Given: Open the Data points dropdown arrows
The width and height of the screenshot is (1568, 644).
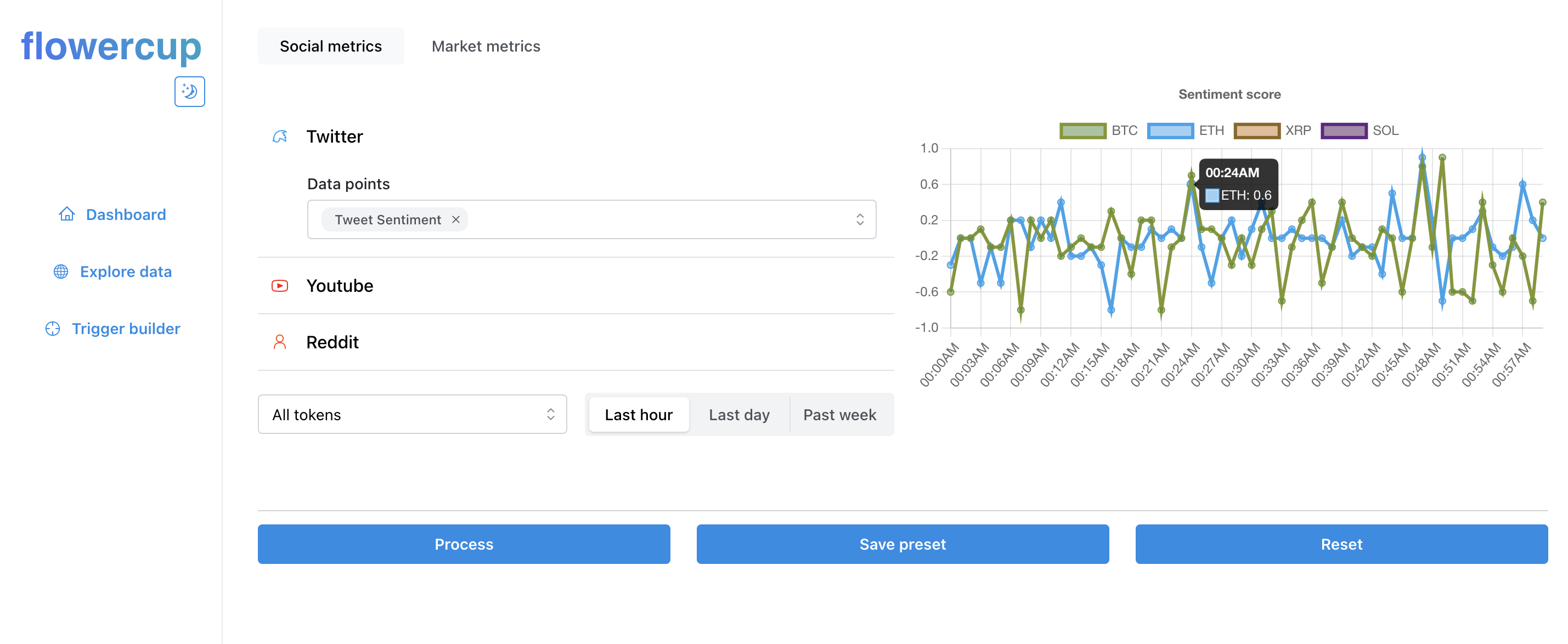Looking at the screenshot, I should tap(860, 220).
